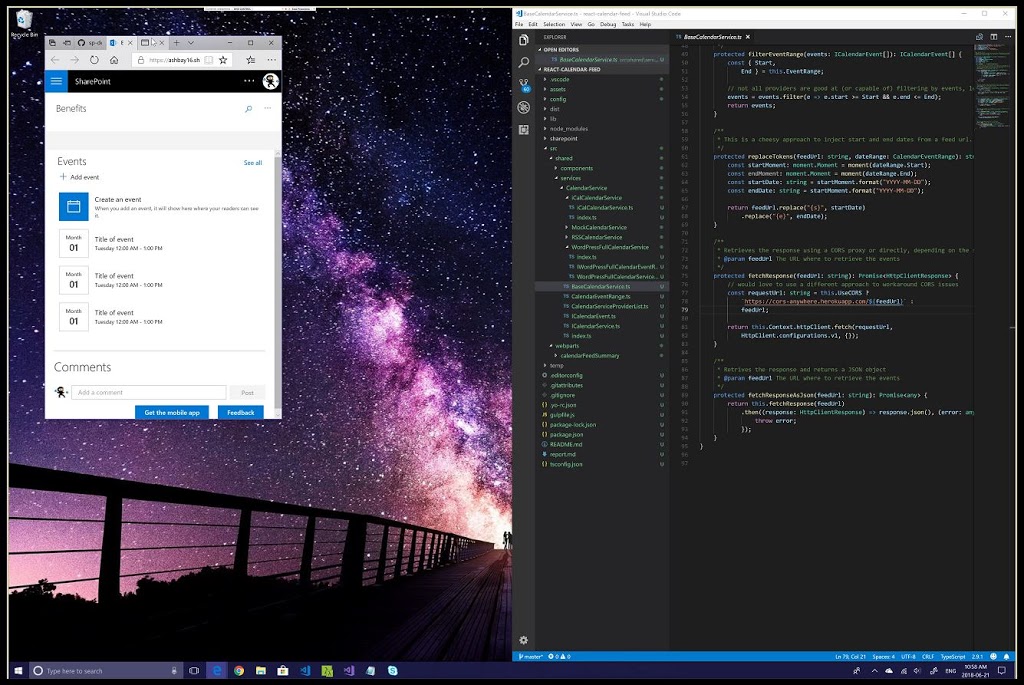Open Skype from the taskbar
The width and height of the screenshot is (1024, 685).
point(392,671)
